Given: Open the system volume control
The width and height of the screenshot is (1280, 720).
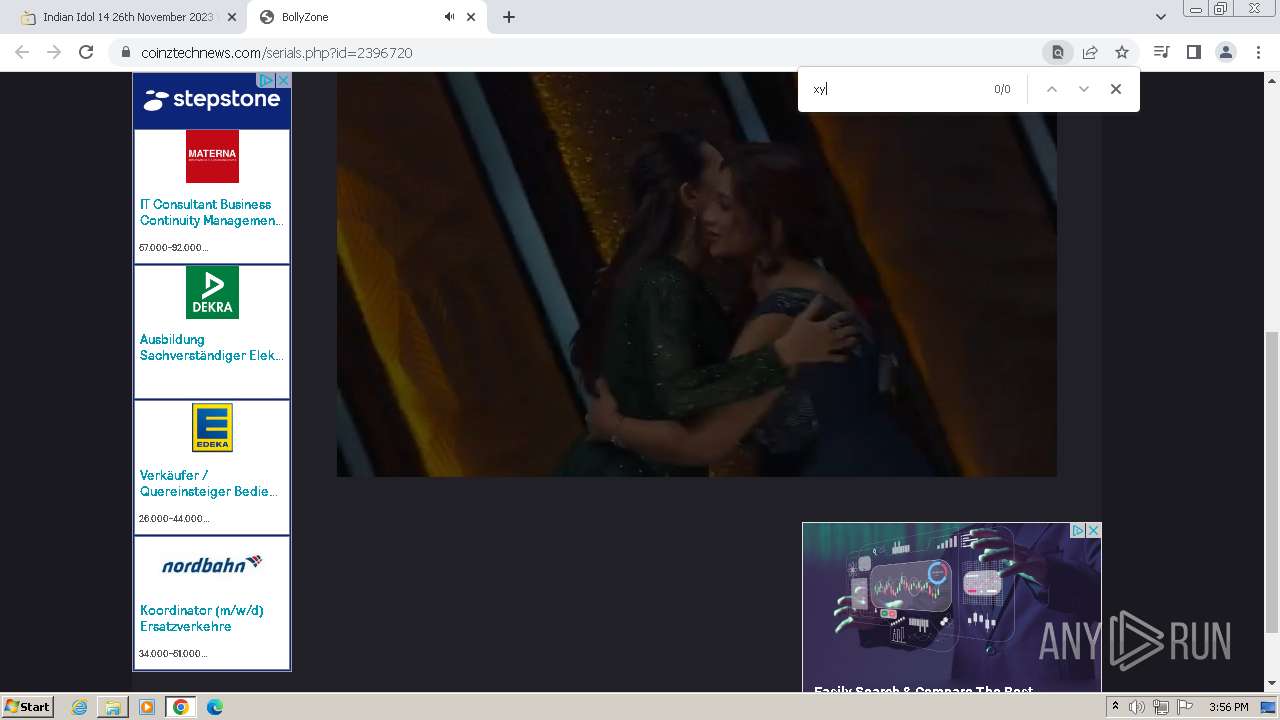Looking at the screenshot, I should 1136,707.
